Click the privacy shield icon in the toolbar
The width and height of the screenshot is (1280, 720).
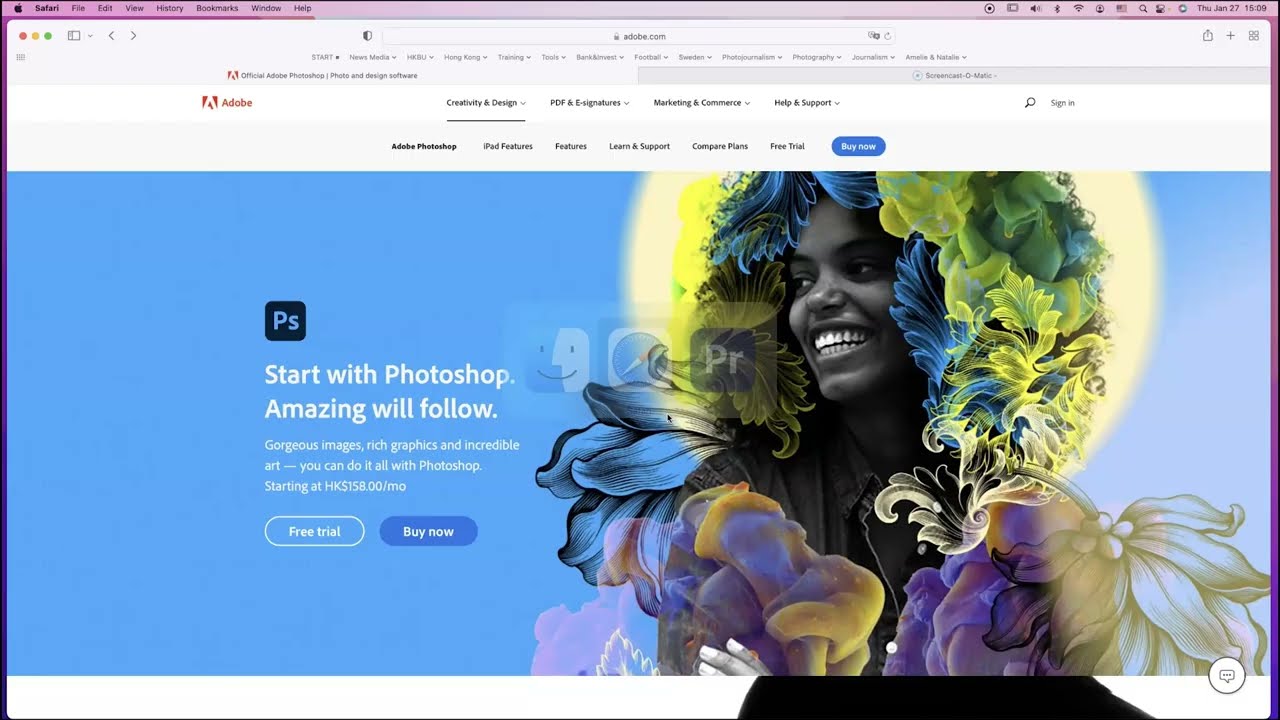367,36
